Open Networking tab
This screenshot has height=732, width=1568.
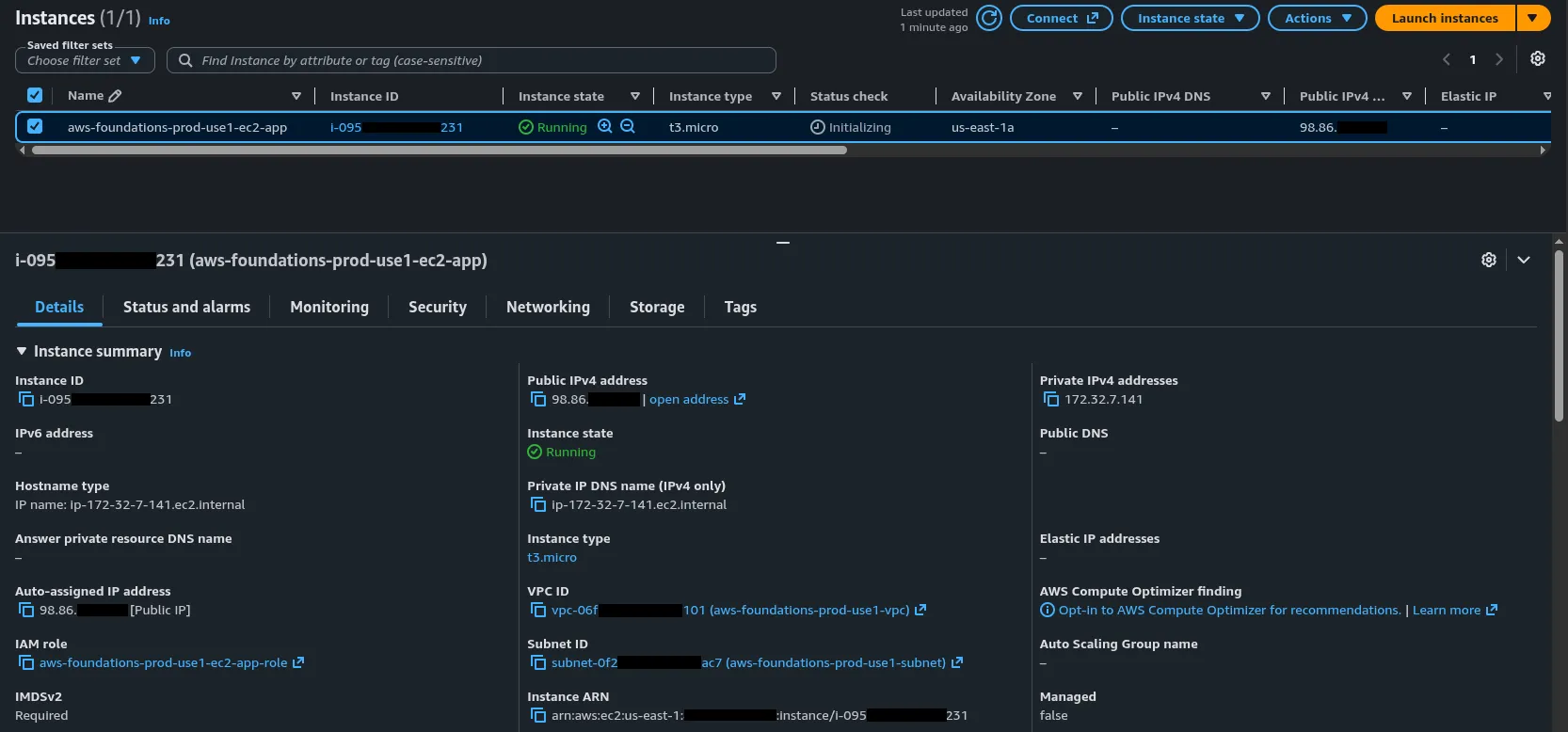pyautogui.click(x=548, y=307)
